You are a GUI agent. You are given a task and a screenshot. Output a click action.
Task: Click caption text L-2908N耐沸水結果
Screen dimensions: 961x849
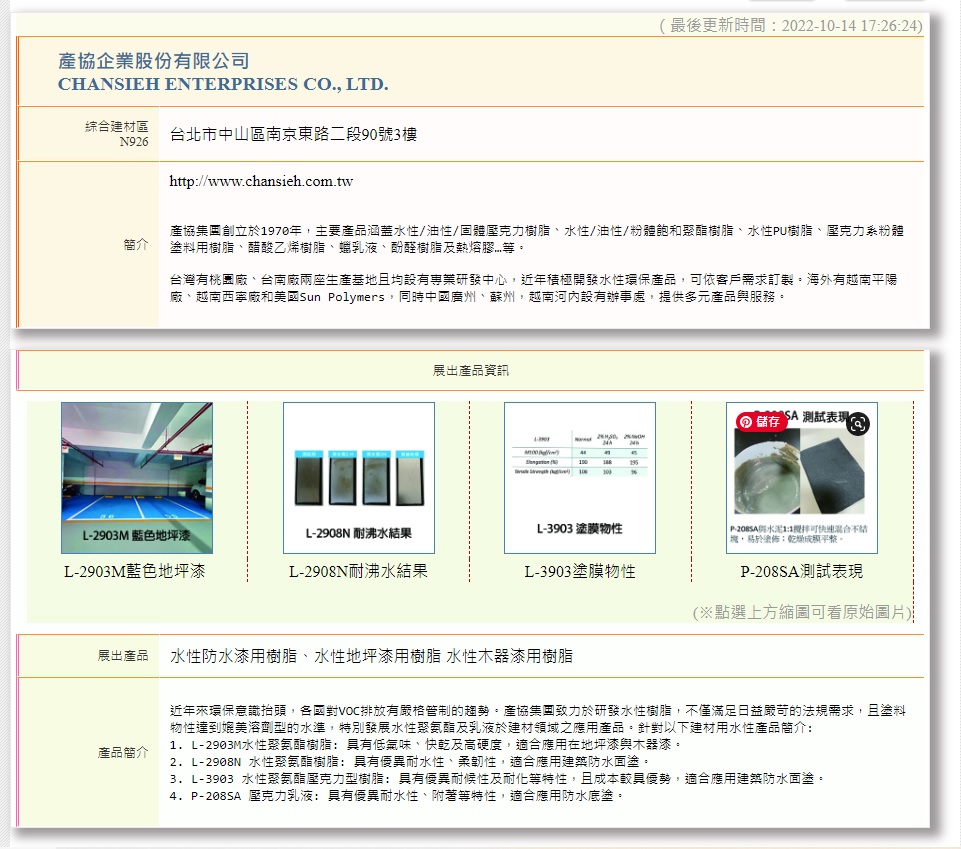359,571
